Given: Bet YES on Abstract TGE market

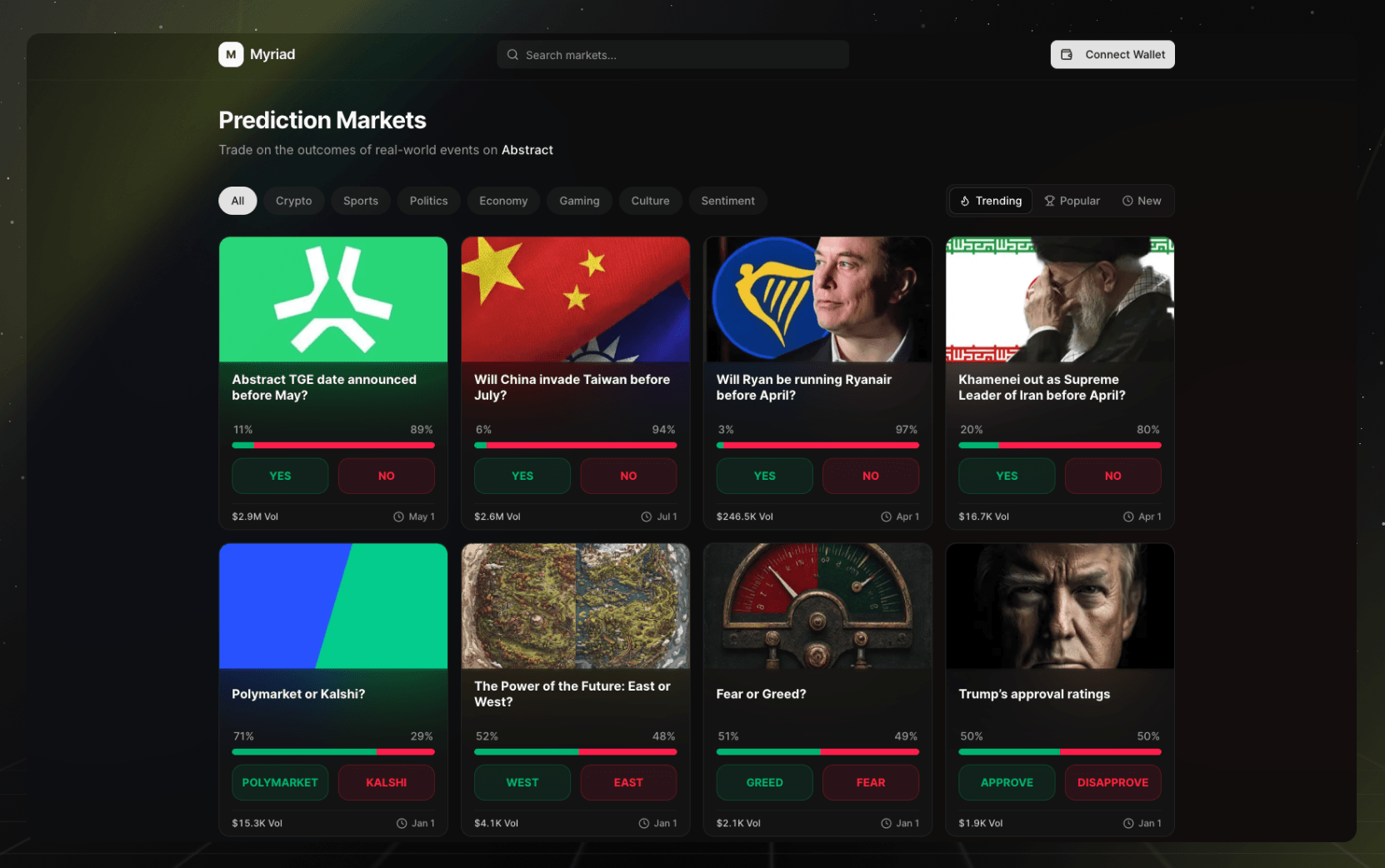Looking at the screenshot, I should [x=280, y=476].
